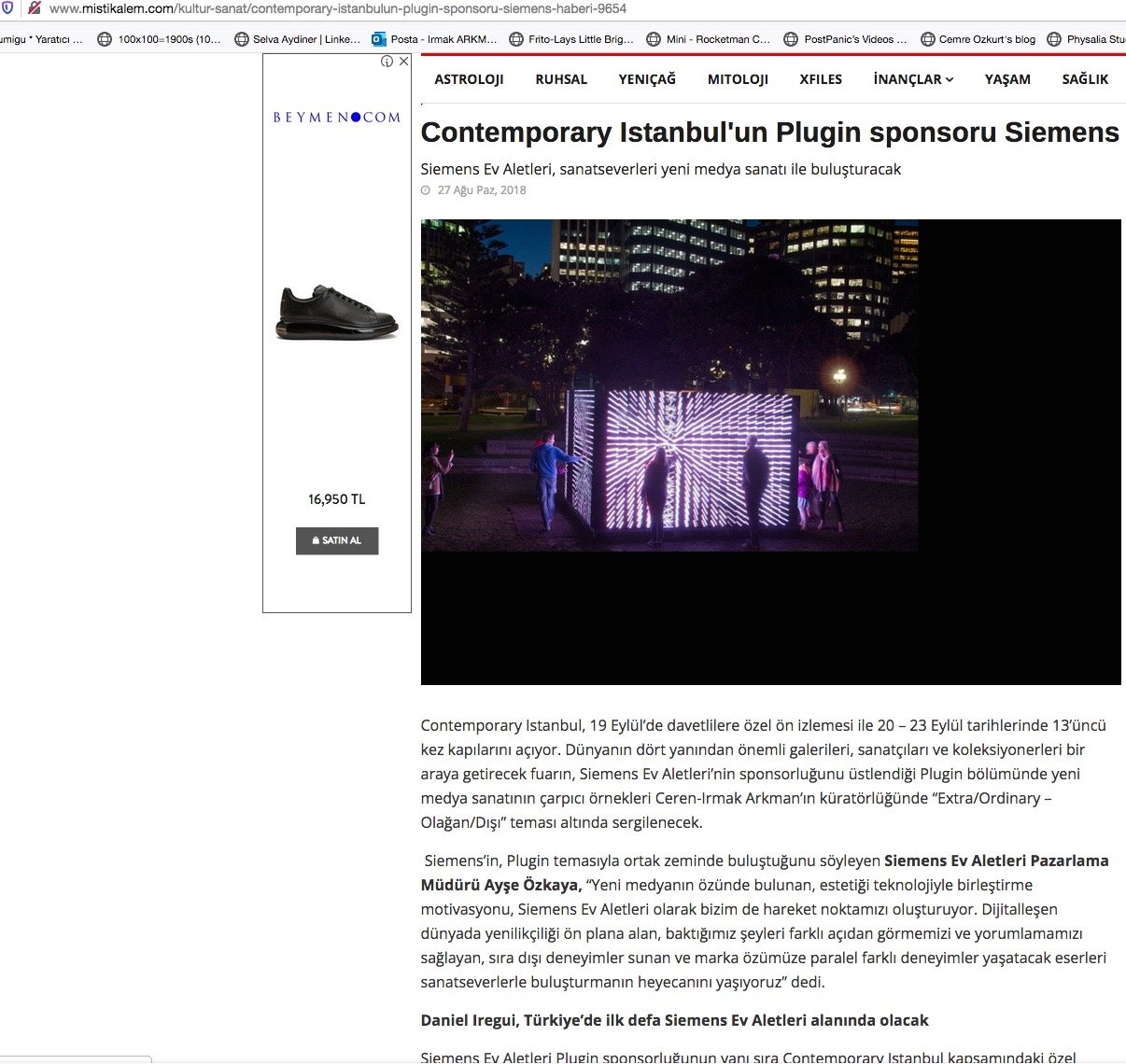The width and height of the screenshot is (1126, 1064).
Task: Click the globe icon of Physalia bookmark
Action: tap(1055, 39)
